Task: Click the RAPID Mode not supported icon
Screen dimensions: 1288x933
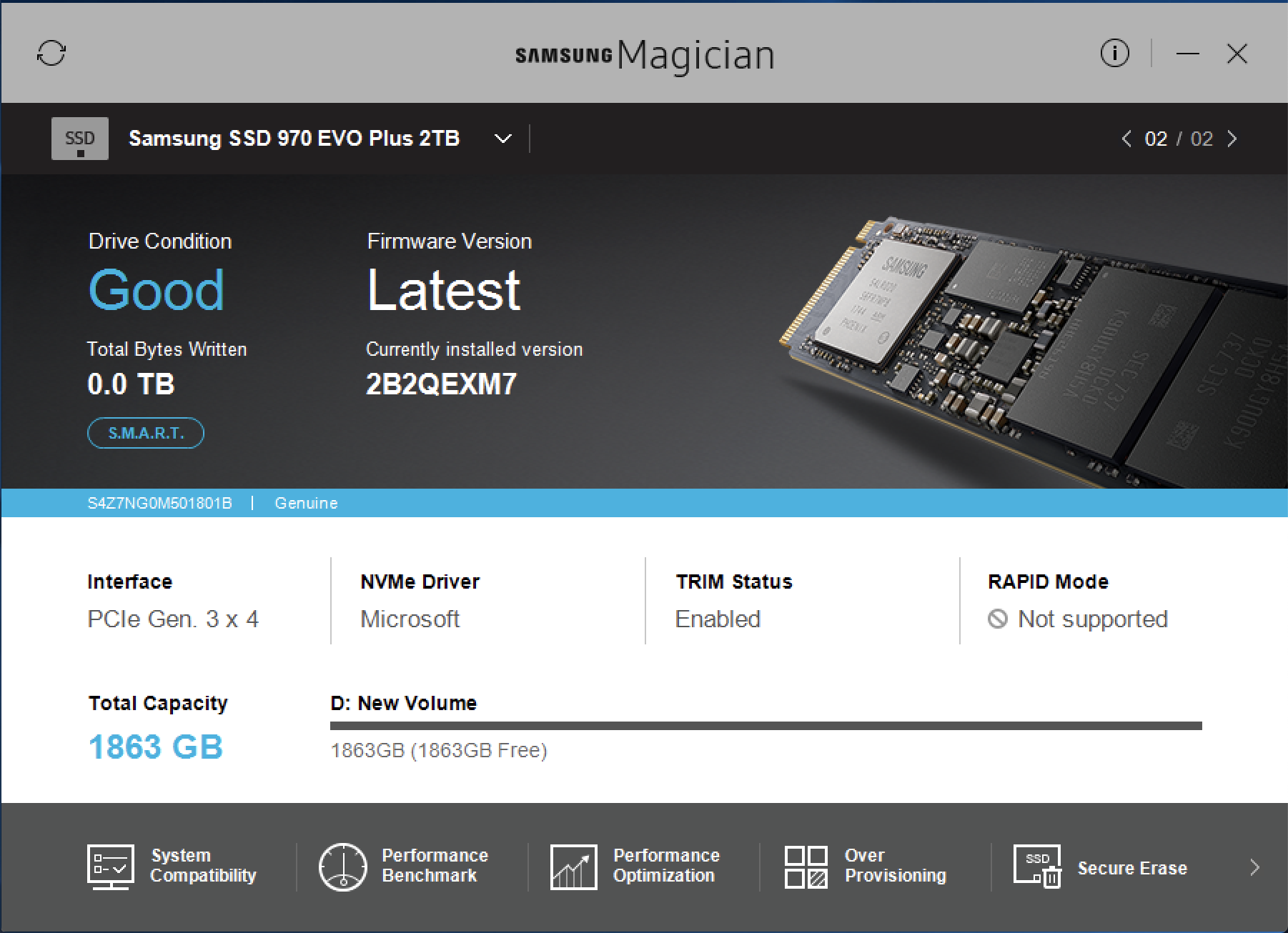Action: pos(998,619)
